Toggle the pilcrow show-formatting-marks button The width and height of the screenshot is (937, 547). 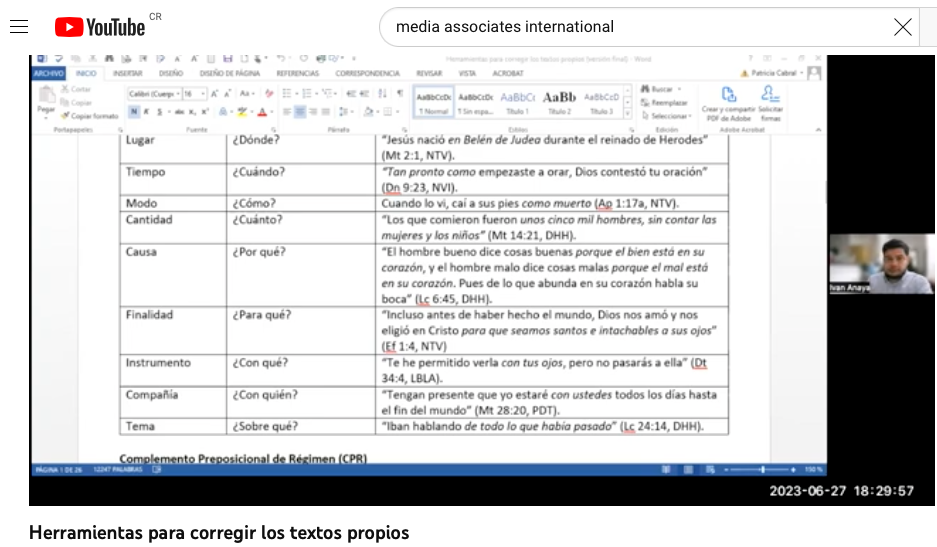(x=400, y=93)
